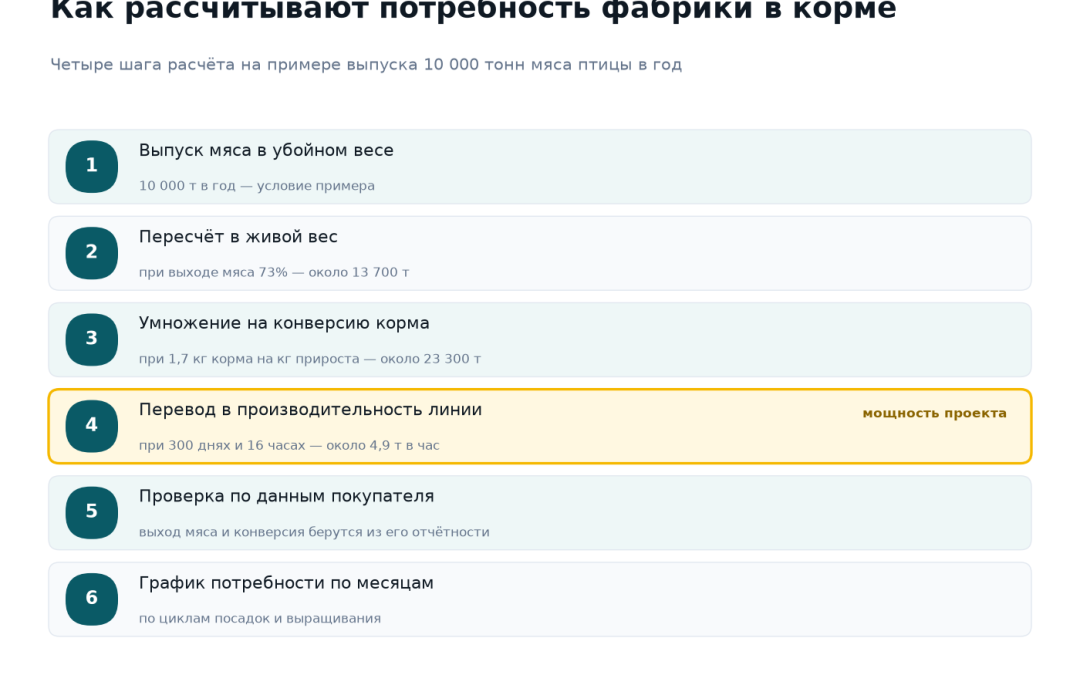Click the step 4 number badge
1080x675 pixels.
click(92, 426)
